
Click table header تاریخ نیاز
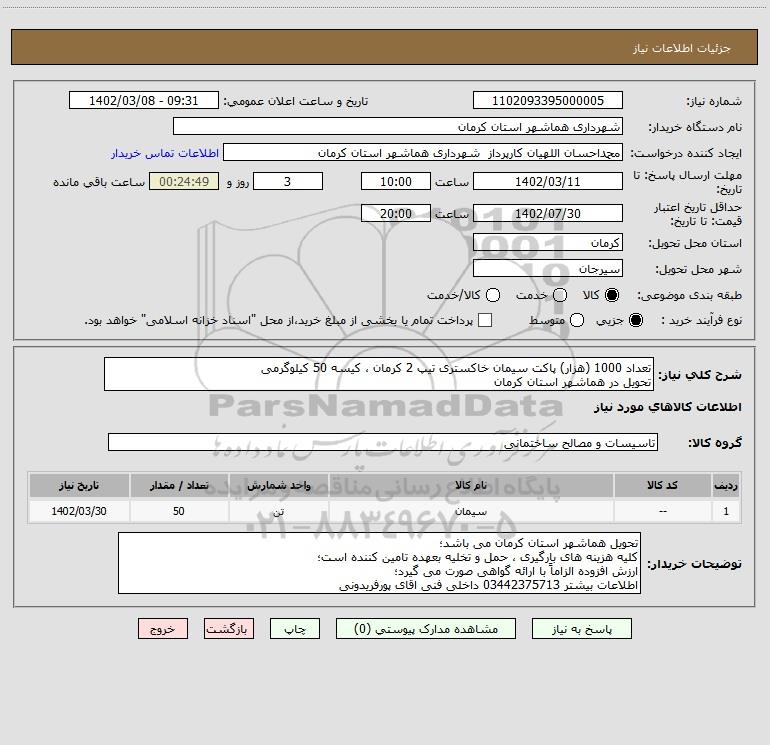pos(79,486)
